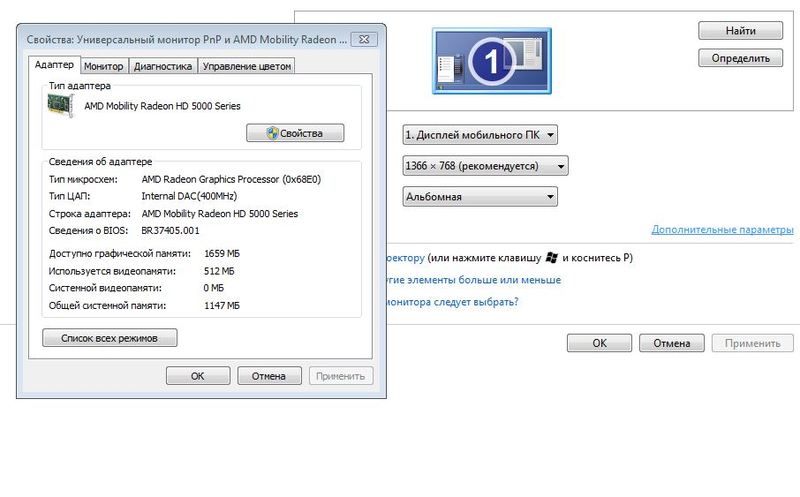Open the Диагностика tab
This screenshot has height=497, width=800.
point(163,66)
